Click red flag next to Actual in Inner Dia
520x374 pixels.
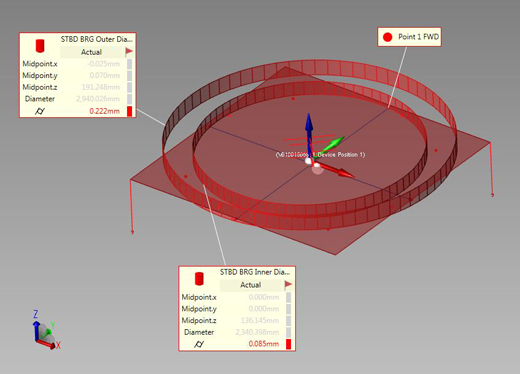(x=288, y=285)
